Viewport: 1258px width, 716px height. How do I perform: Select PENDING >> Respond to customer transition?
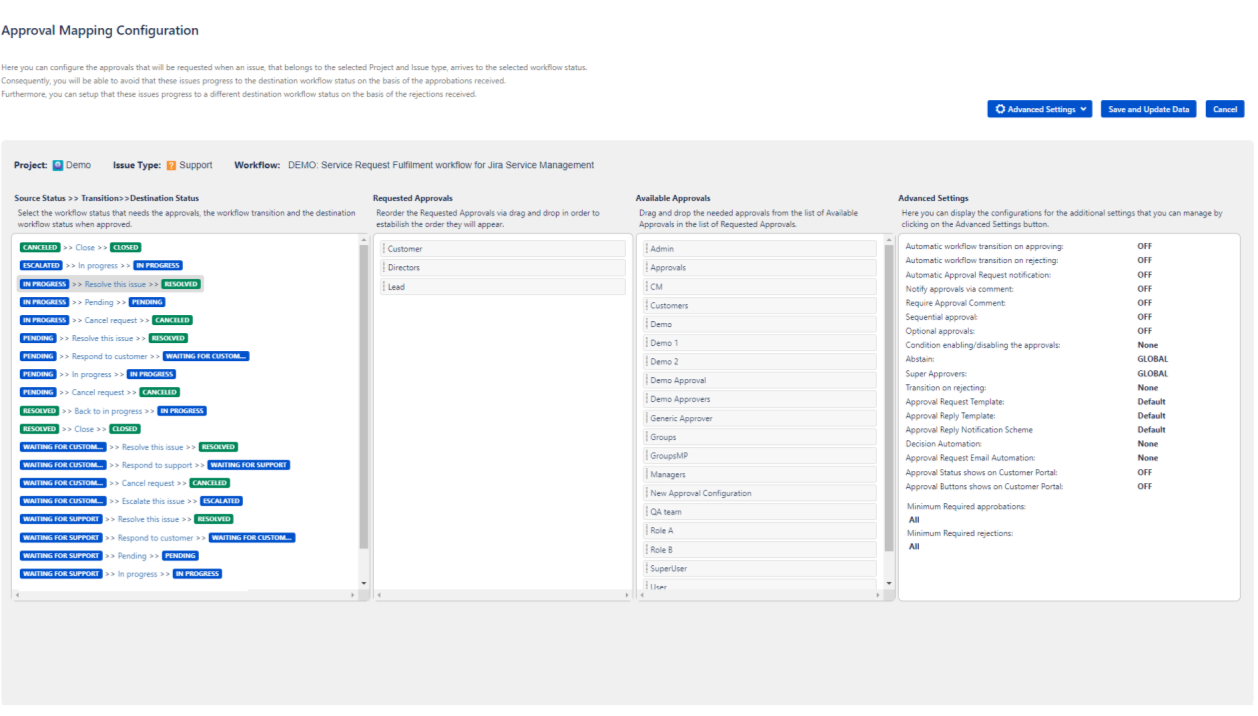click(x=134, y=356)
